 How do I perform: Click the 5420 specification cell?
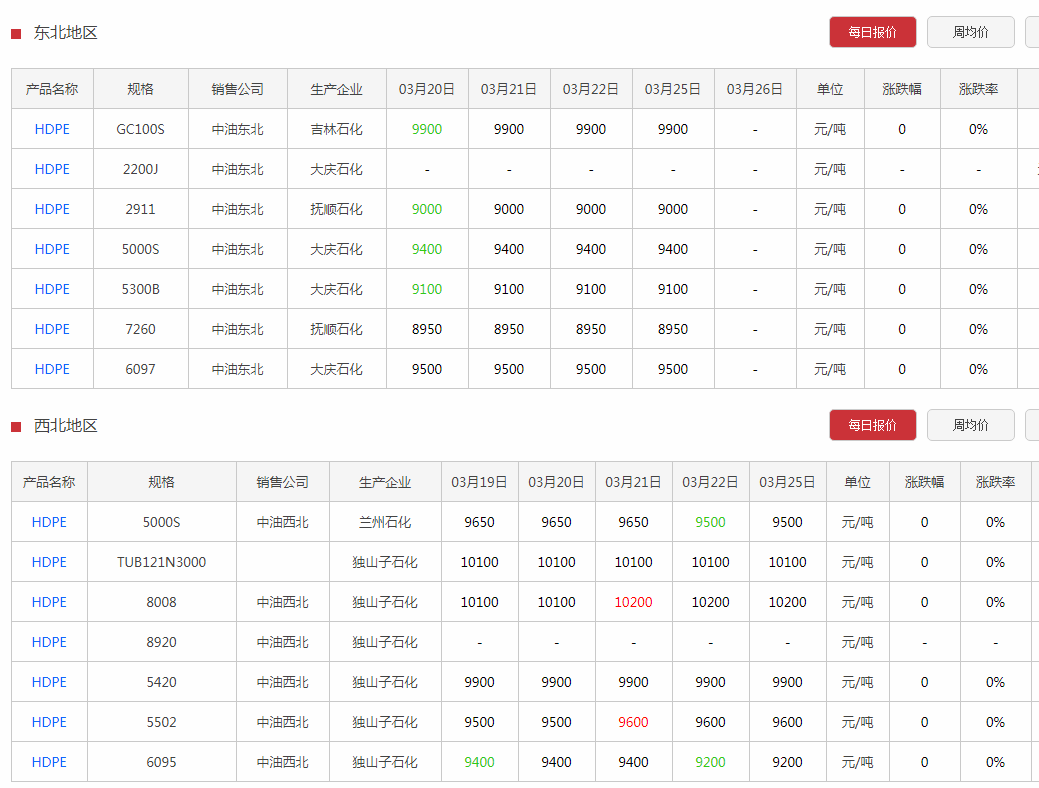[162, 682]
